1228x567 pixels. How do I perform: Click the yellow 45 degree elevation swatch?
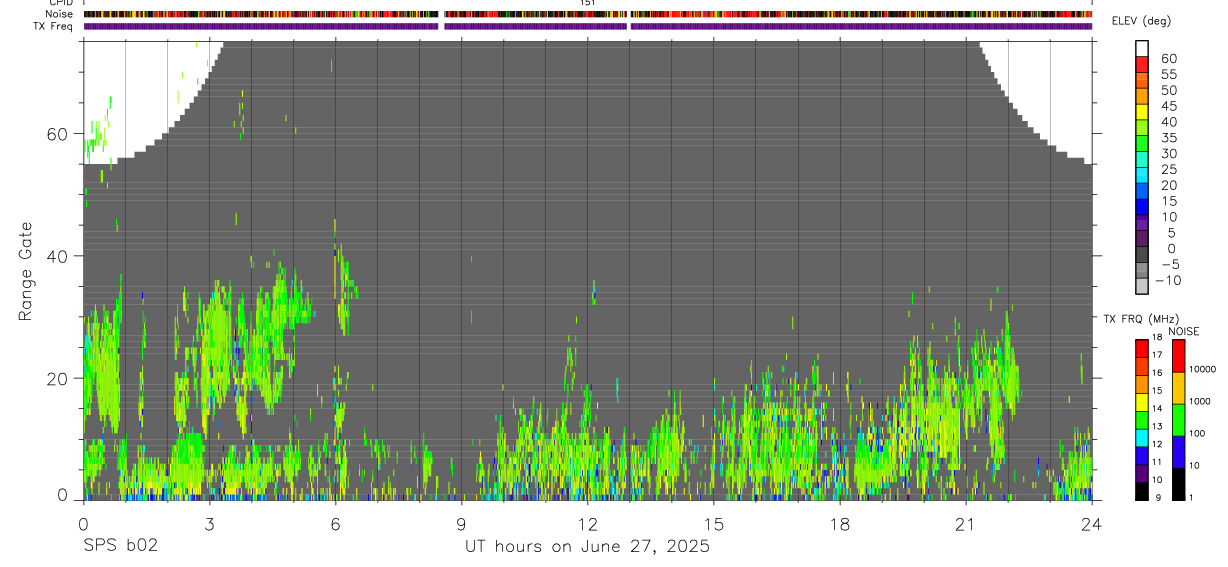[1142, 112]
